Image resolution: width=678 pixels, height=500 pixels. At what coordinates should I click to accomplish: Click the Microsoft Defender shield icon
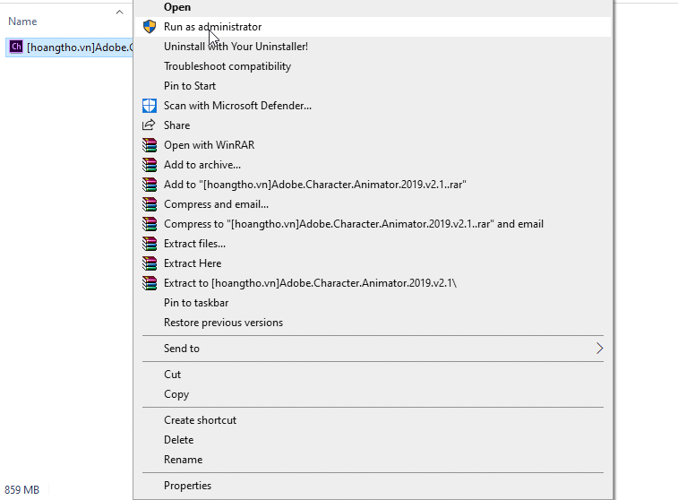(x=149, y=106)
